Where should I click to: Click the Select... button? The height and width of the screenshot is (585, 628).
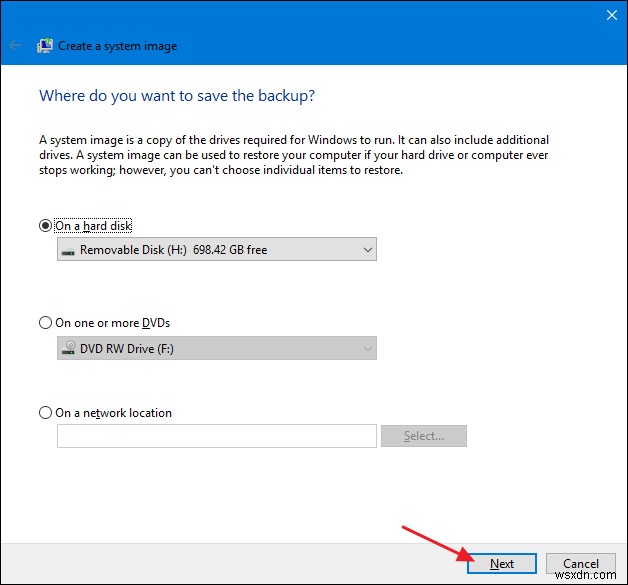click(x=424, y=436)
